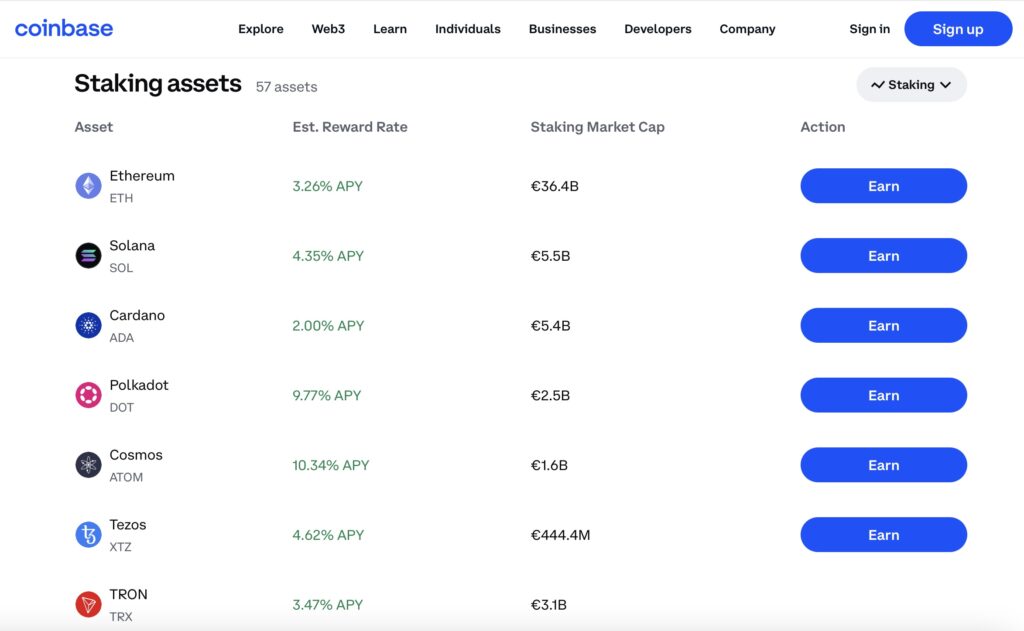Click Earn for Cardano

(x=884, y=325)
